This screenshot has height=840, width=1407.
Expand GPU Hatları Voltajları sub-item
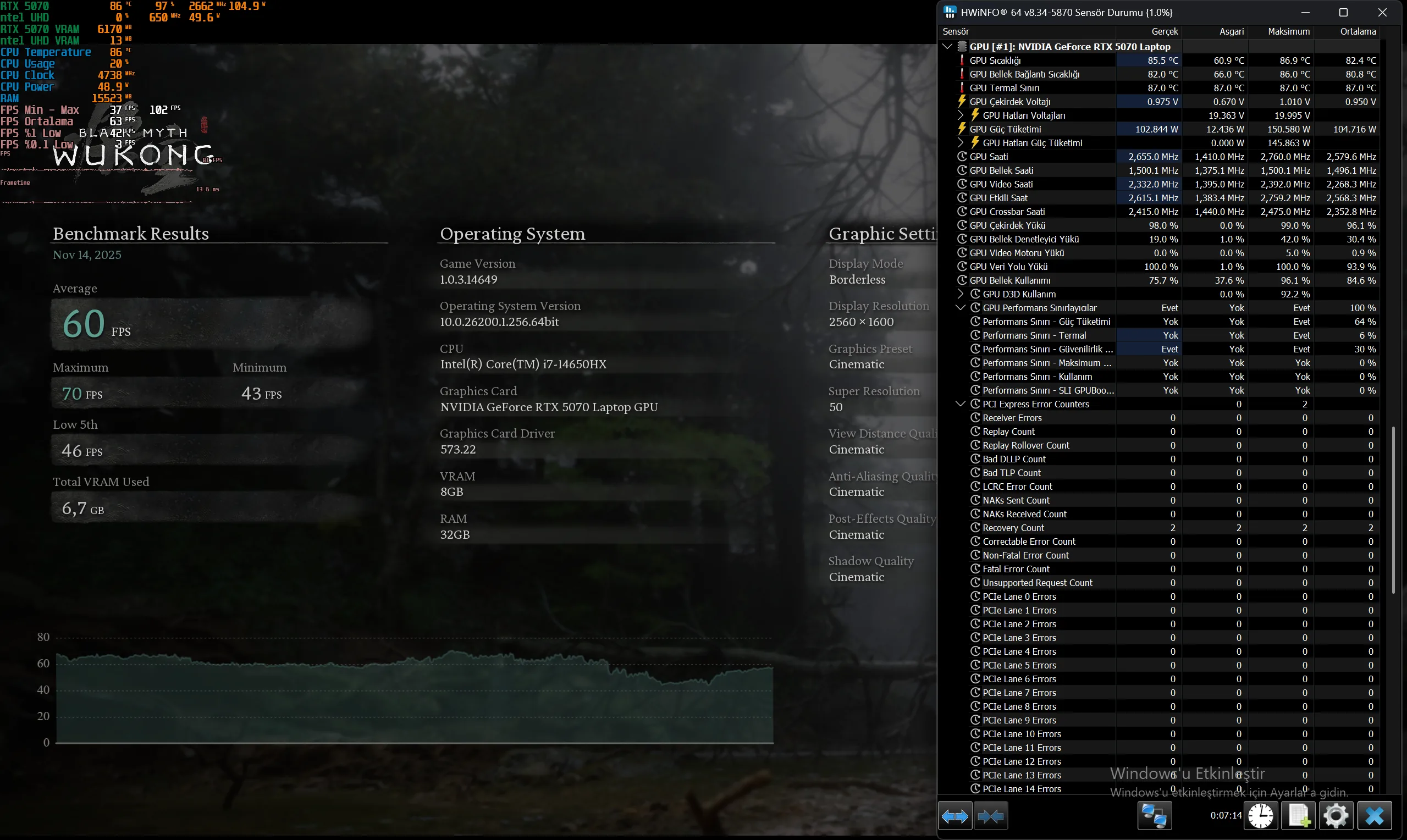[961, 115]
